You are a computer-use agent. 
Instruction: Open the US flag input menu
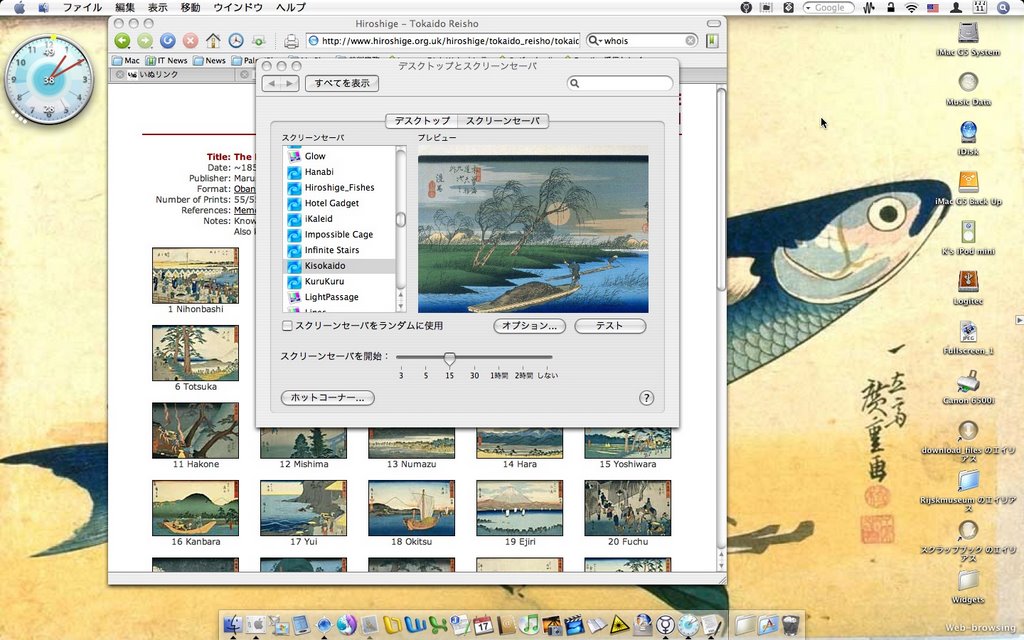click(933, 7)
